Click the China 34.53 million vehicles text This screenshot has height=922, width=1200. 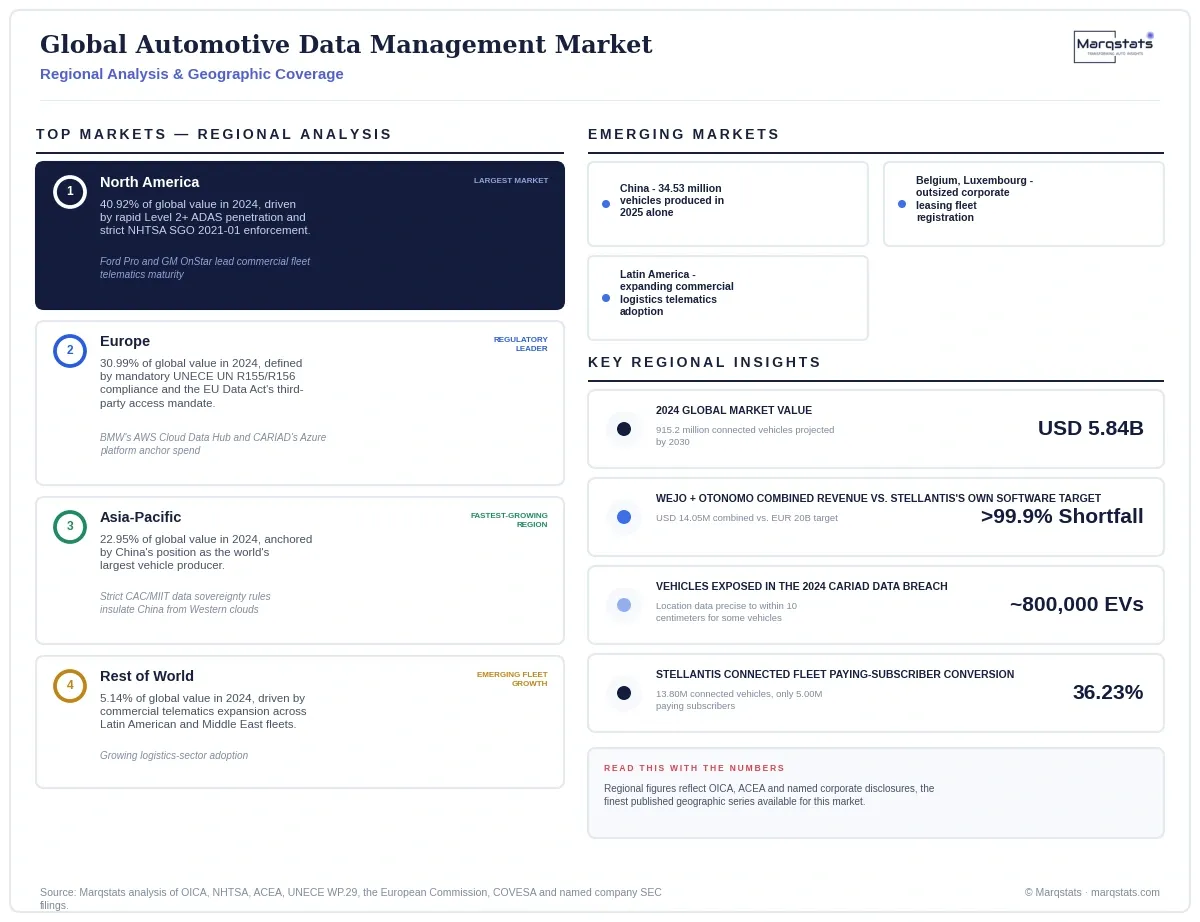(x=672, y=200)
